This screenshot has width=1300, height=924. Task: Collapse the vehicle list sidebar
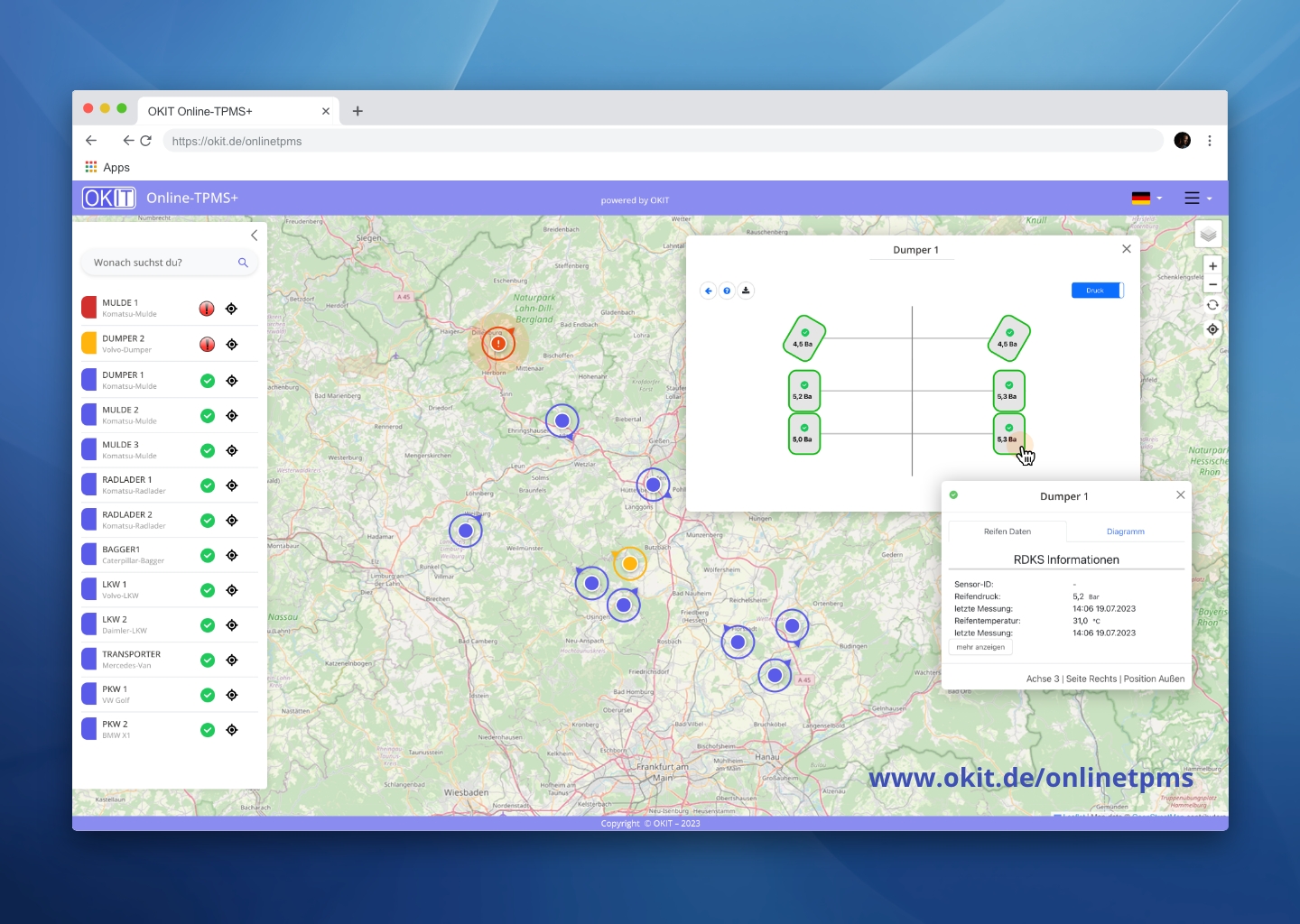click(254, 236)
